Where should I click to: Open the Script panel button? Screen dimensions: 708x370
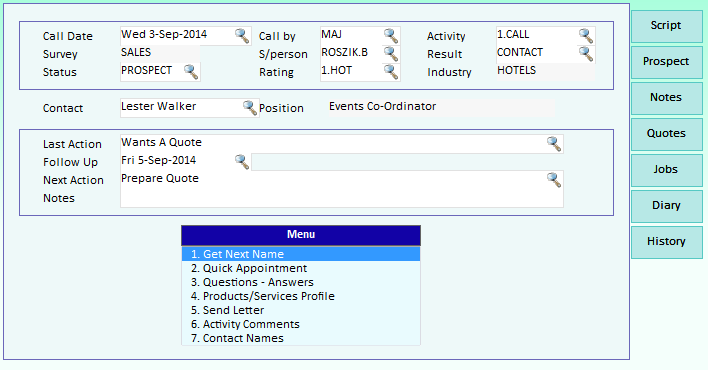click(x=667, y=26)
